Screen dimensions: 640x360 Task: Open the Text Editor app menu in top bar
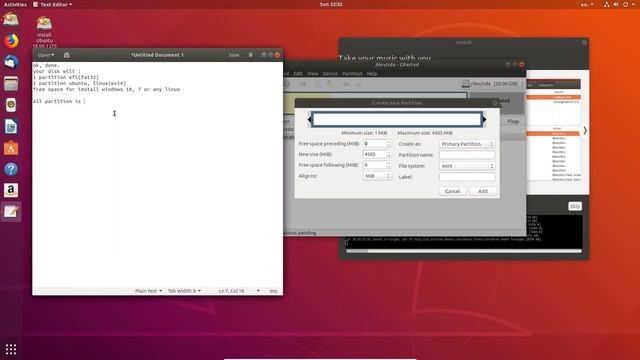tap(53, 4)
